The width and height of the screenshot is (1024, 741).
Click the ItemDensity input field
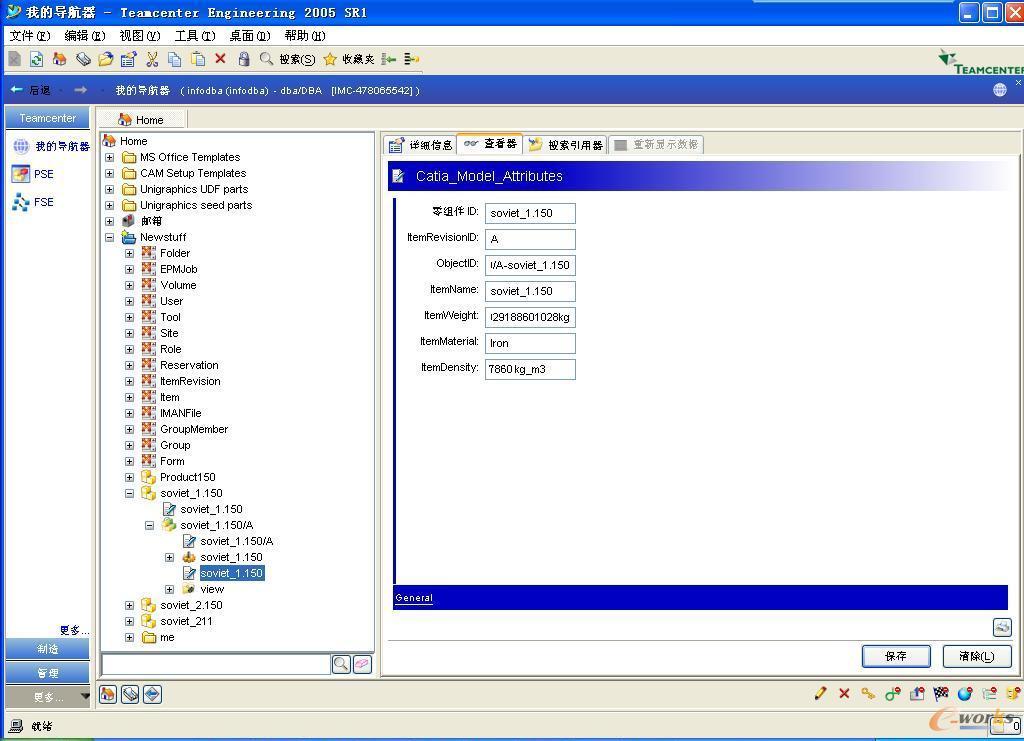[x=530, y=369]
